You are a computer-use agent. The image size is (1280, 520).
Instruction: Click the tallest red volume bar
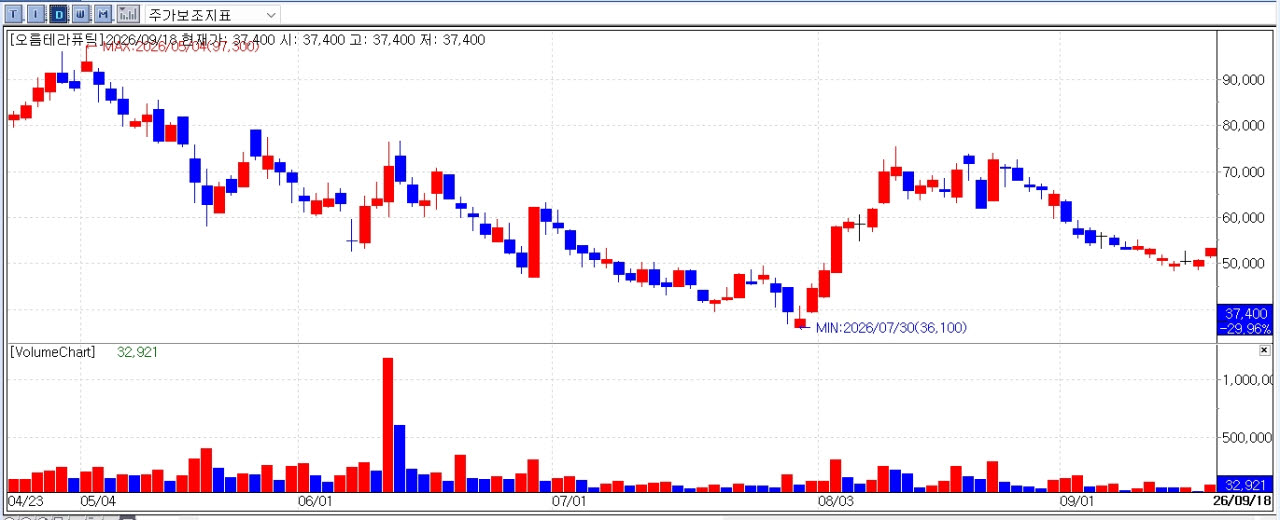tap(388, 425)
